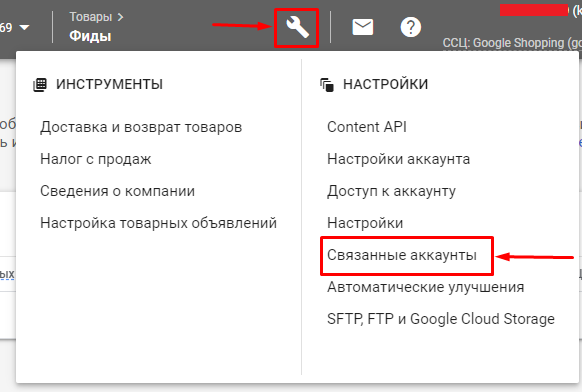
Task: Click the Google Shopping ССЦ link
Action: [x=512, y=43]
